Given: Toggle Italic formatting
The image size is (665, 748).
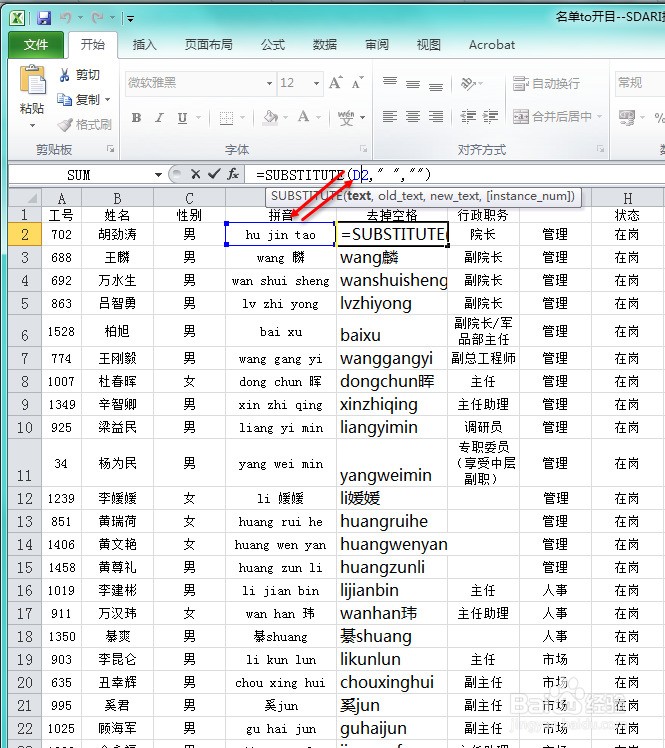Looking at the screenshot, I should [x=159, y=117].
